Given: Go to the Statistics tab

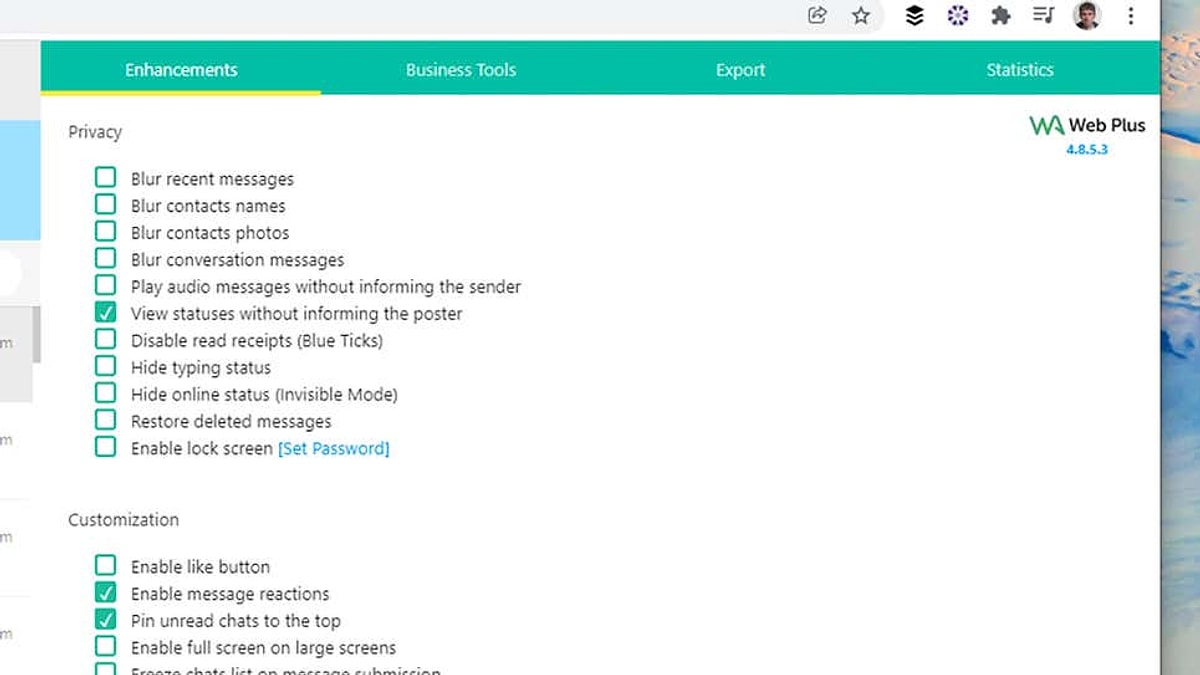Looking at the screenshot, I should point(1019,70).
